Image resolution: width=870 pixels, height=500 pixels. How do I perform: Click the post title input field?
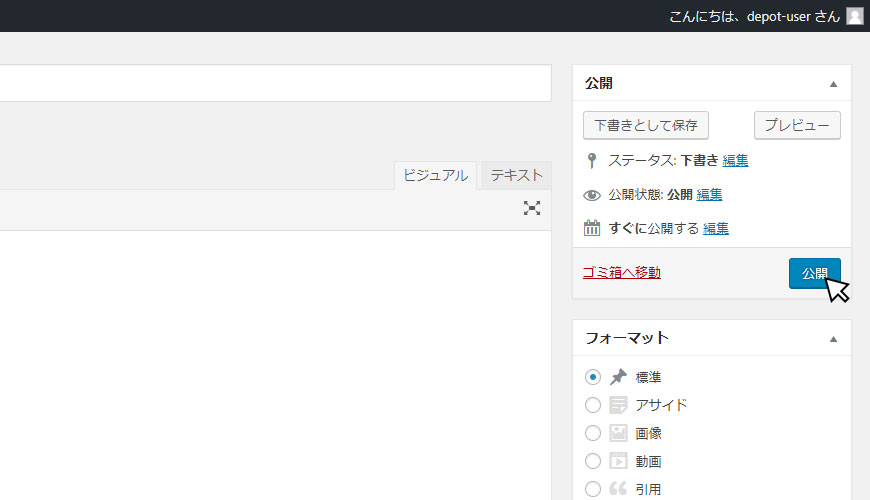pos(275,83)
